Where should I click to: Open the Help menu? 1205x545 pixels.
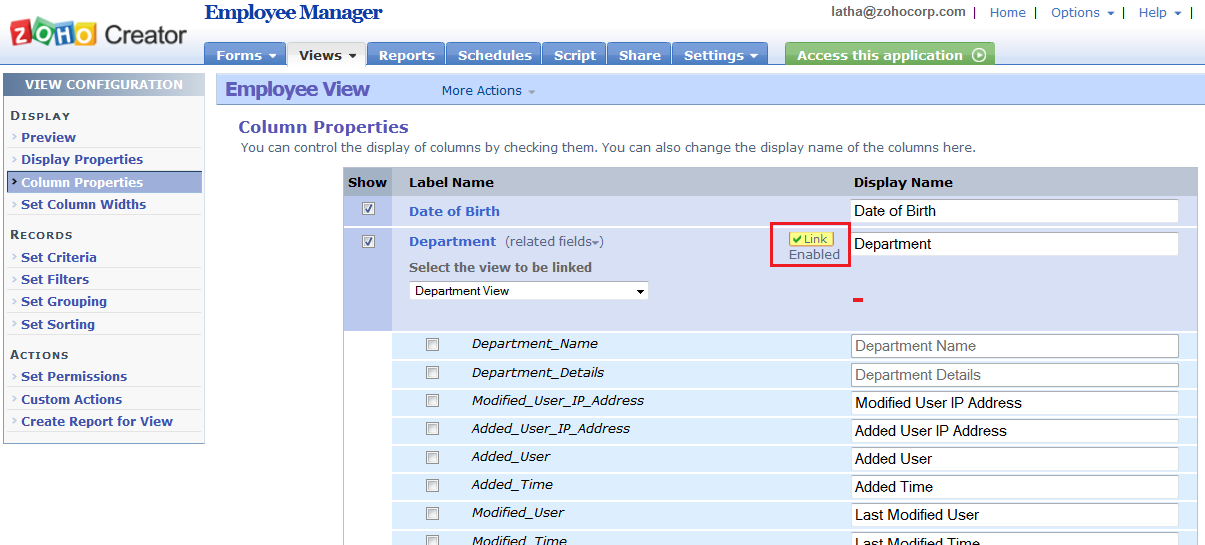coord(1159,12)
